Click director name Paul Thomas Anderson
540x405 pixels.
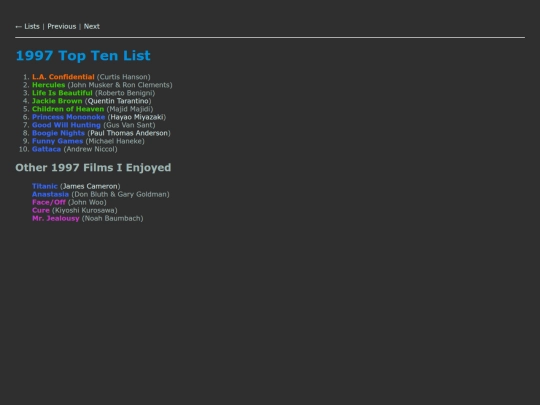[x=129, y=133]
